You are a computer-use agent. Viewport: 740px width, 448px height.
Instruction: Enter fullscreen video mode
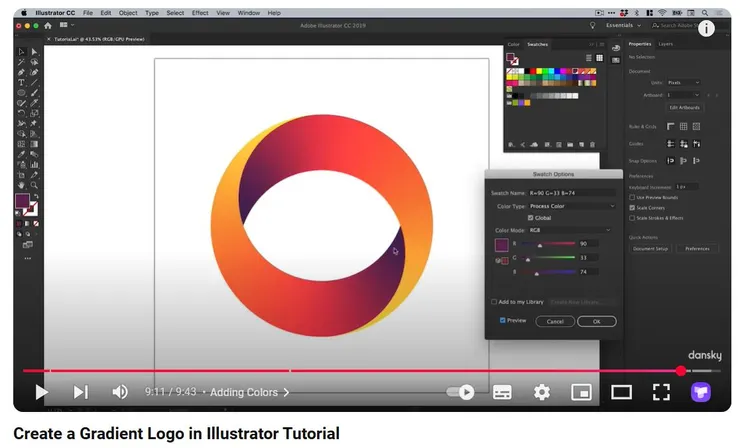click(661, 392)
